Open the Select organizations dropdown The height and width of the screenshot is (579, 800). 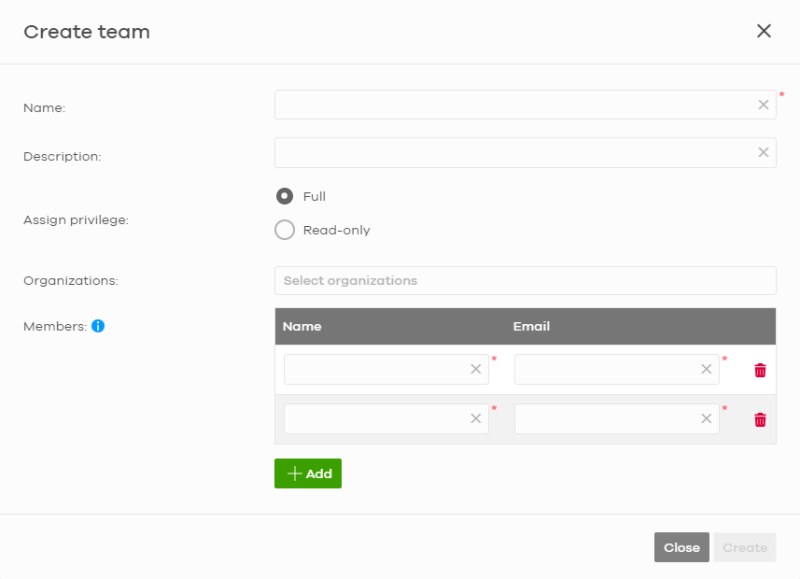tap(525, 281)
